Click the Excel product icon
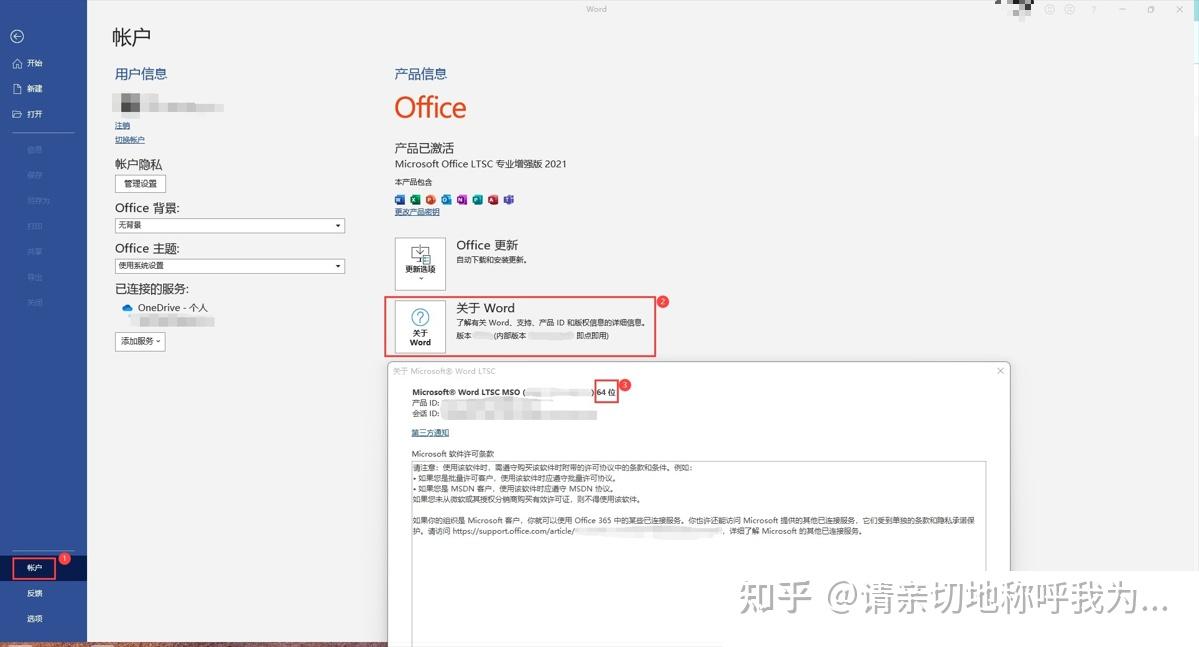 coord(415,200)
